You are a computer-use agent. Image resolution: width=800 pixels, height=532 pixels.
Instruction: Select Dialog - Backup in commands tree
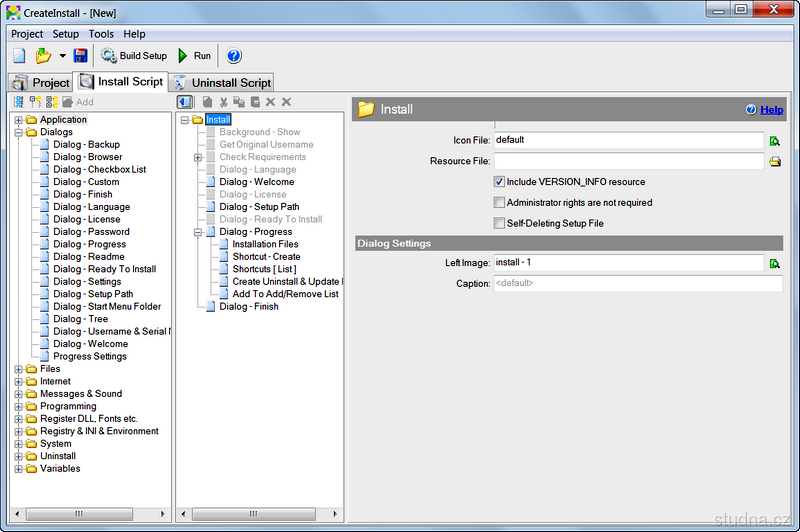point(86,144)
